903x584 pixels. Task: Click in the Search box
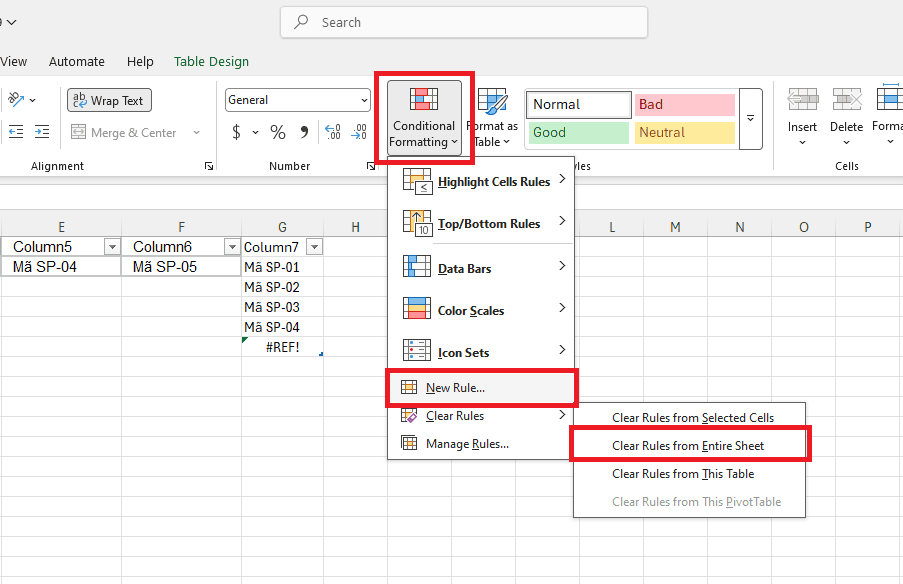464,22
